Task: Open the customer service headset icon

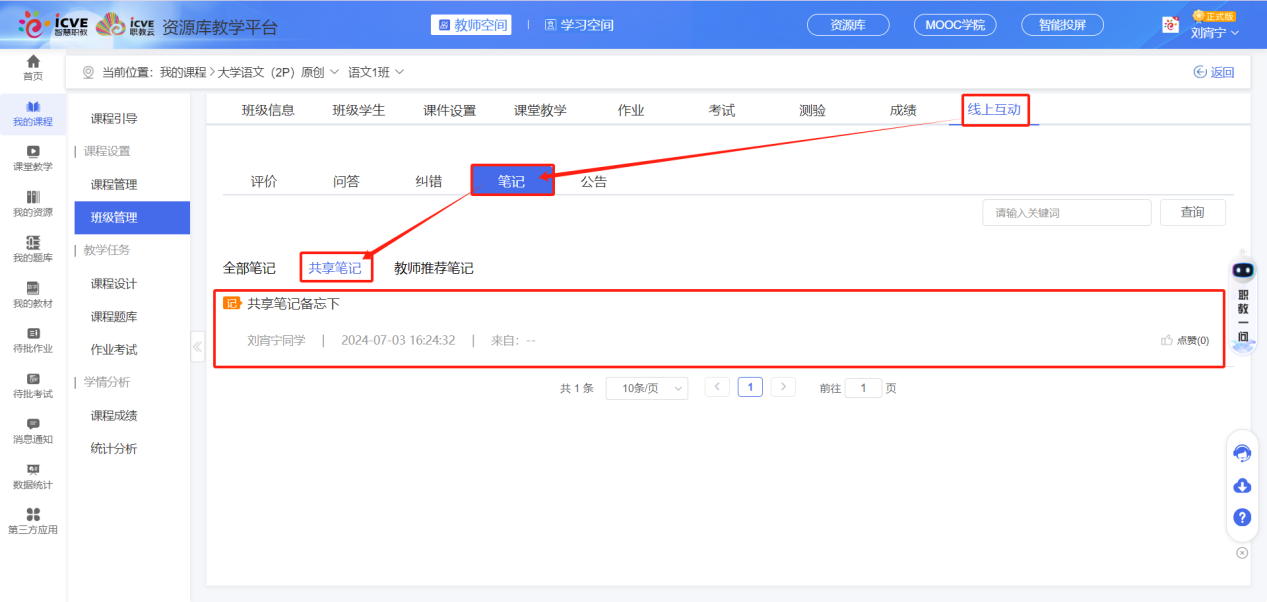Action: pyautogui.click(x=1242, y=453)
